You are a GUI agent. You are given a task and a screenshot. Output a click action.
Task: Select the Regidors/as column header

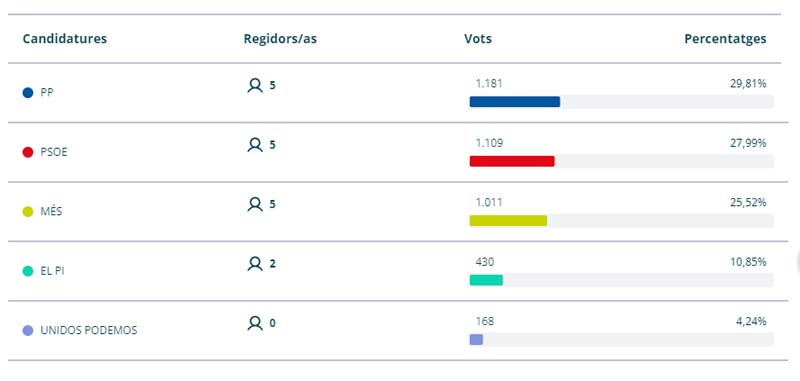280,39
